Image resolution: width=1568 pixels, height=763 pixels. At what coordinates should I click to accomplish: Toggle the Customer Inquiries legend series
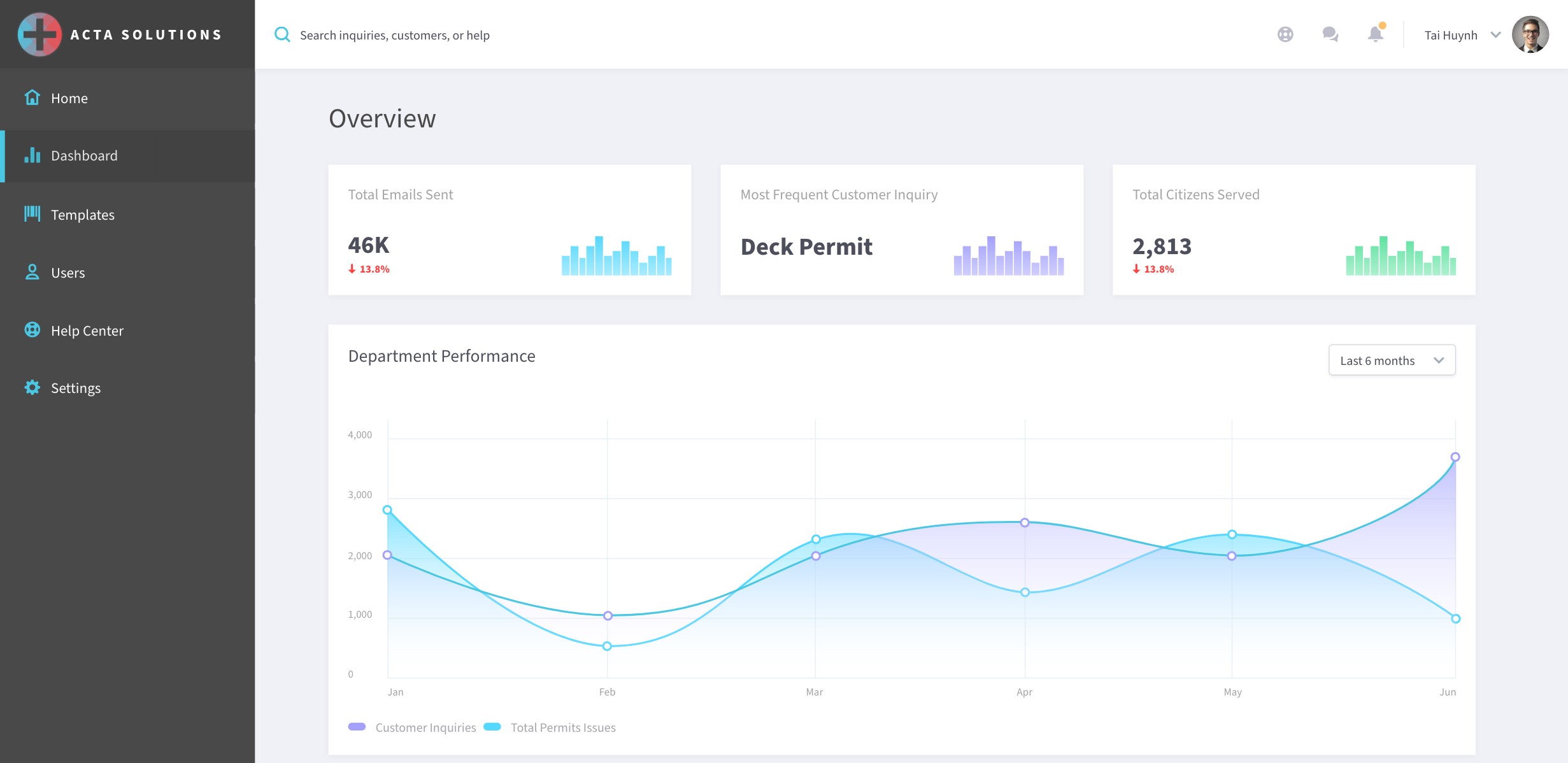click(x=425, y=727)
